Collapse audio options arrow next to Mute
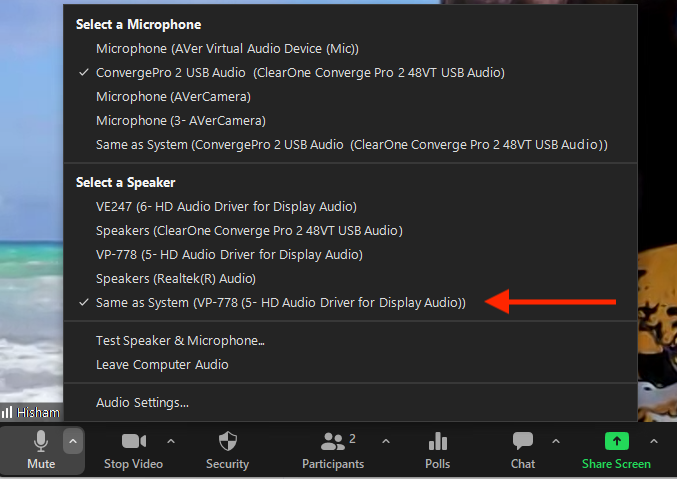677x479 pixels. pyautogui.click(x=73, y=441)
